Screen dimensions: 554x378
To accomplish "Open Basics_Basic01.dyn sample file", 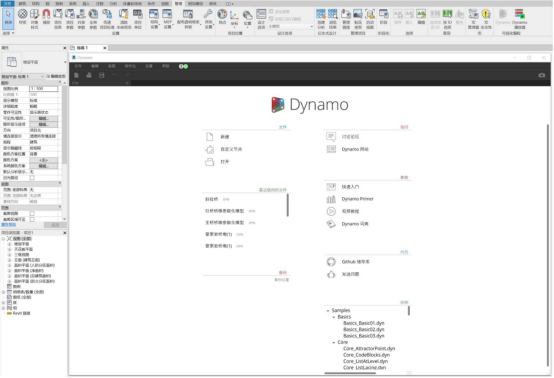I will (364, 323).
